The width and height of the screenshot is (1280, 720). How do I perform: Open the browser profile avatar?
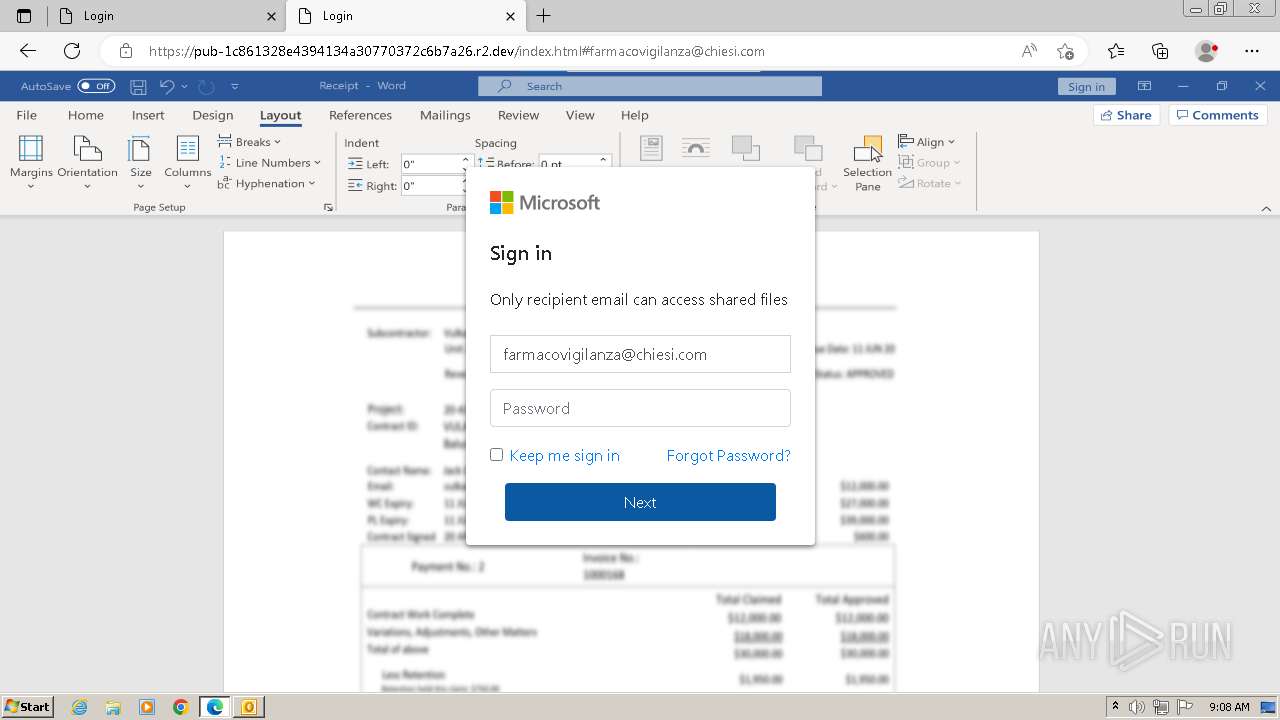(x=1207, y=51)
